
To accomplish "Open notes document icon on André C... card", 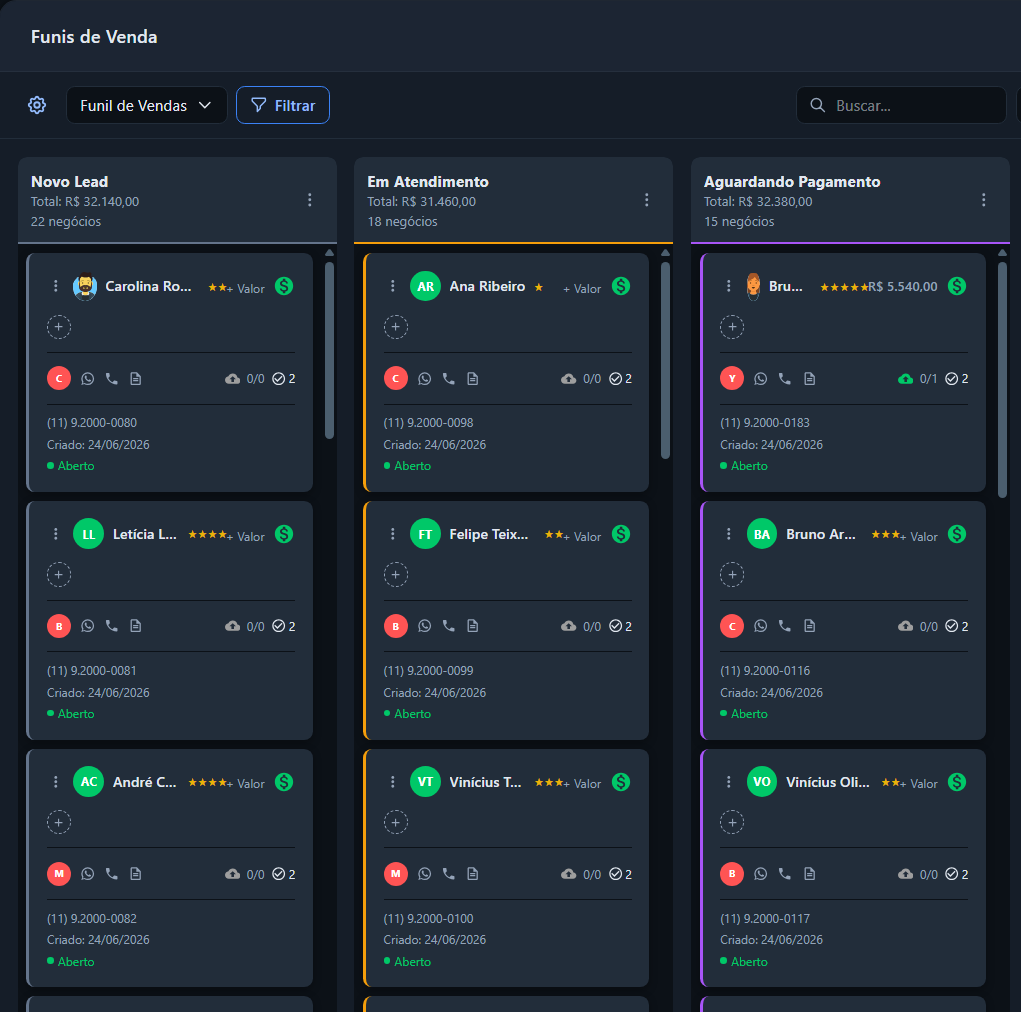I will click(x=135, y=874).
